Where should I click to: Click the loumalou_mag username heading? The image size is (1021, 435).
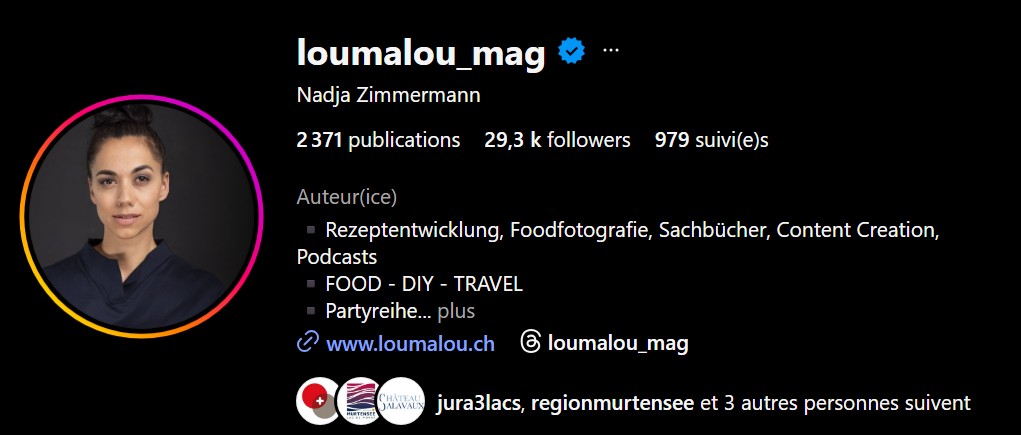point(421,52)
